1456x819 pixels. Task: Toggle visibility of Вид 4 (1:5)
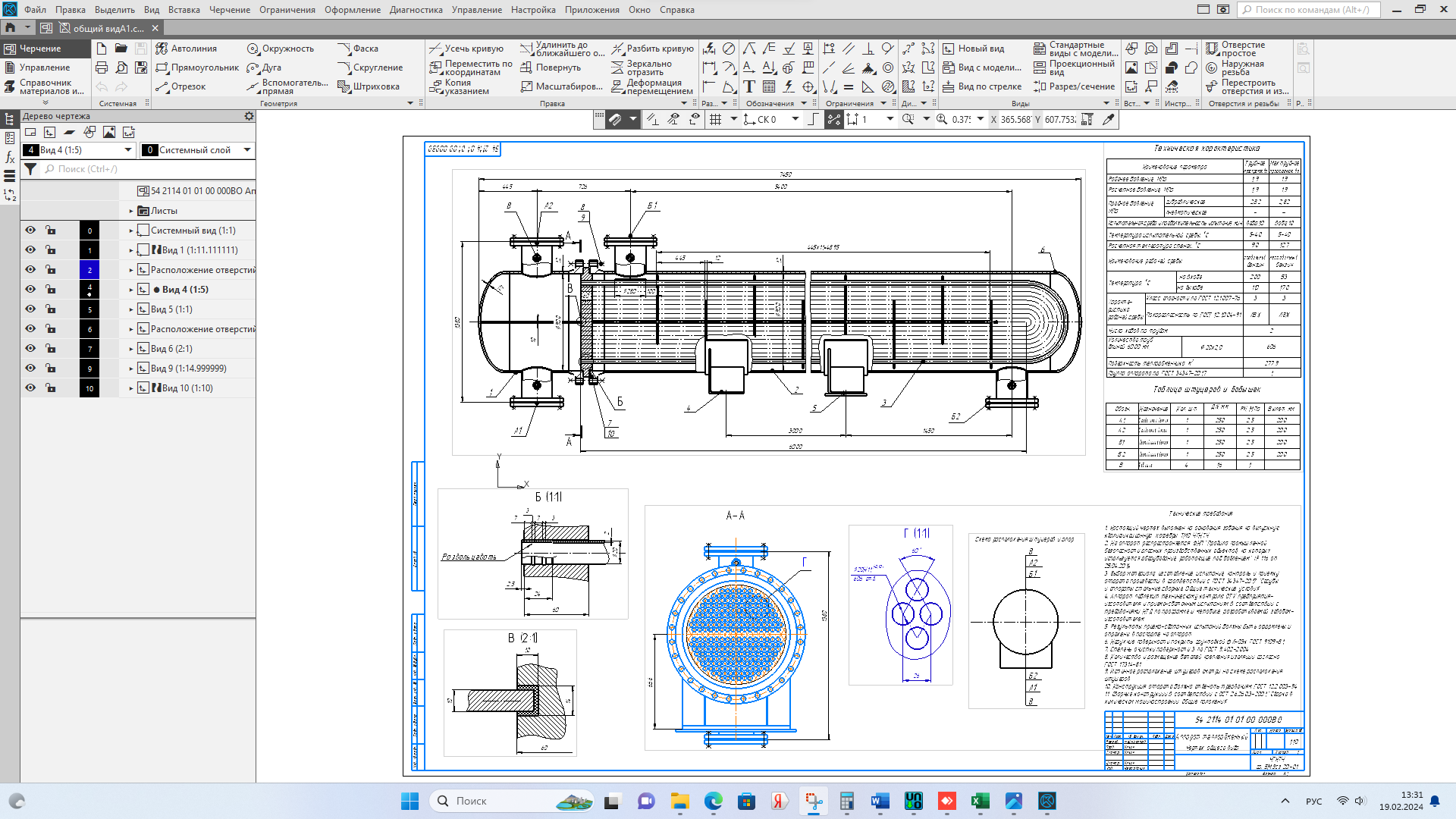[30, 290]
